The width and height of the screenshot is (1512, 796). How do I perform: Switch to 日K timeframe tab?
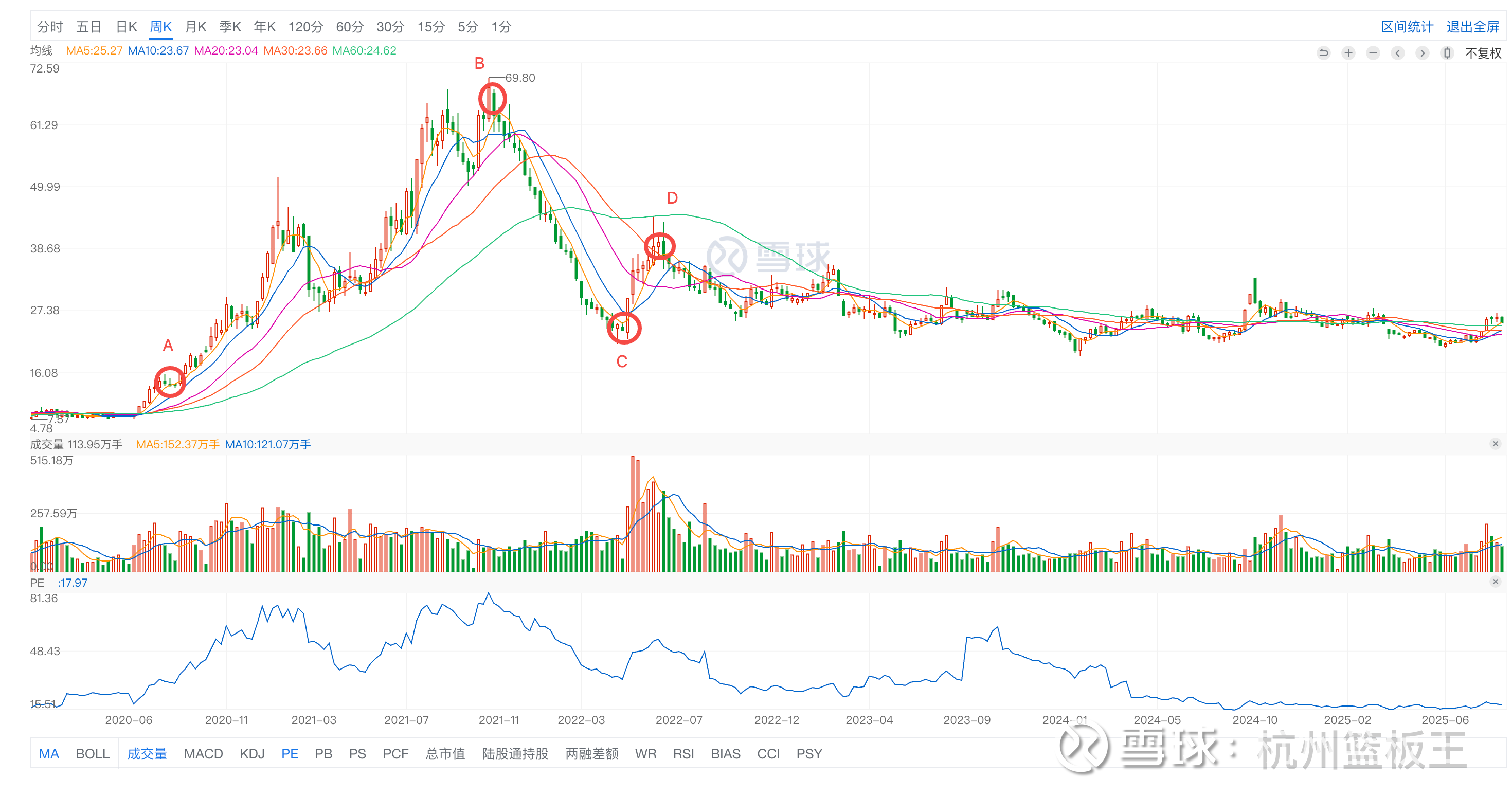pos(126,26)
